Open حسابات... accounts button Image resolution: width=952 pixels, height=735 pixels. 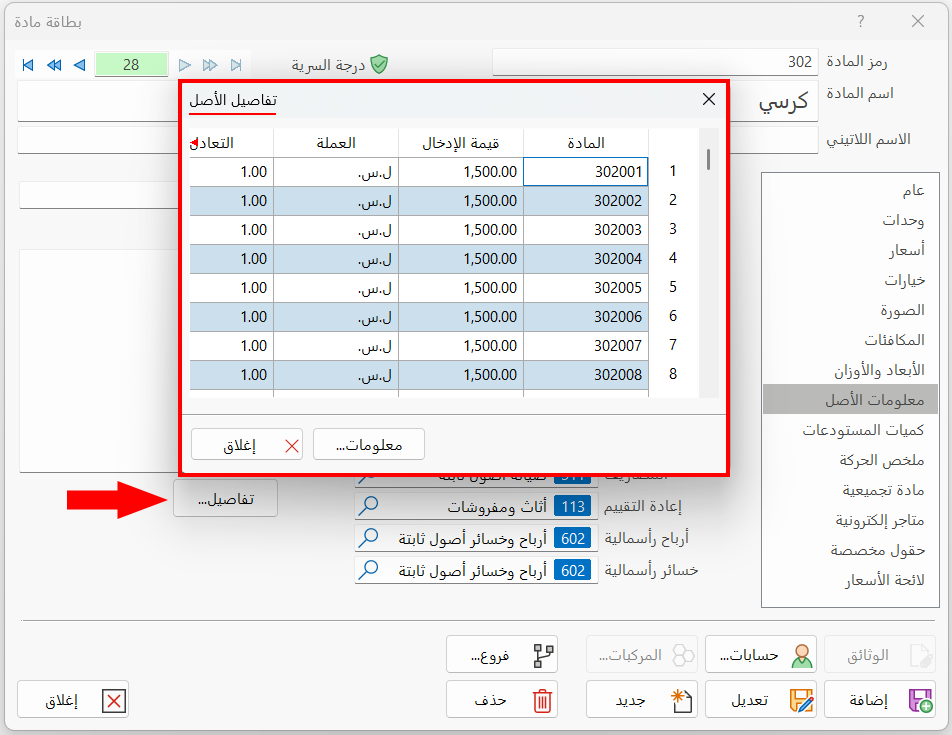[x=761, y=654]
